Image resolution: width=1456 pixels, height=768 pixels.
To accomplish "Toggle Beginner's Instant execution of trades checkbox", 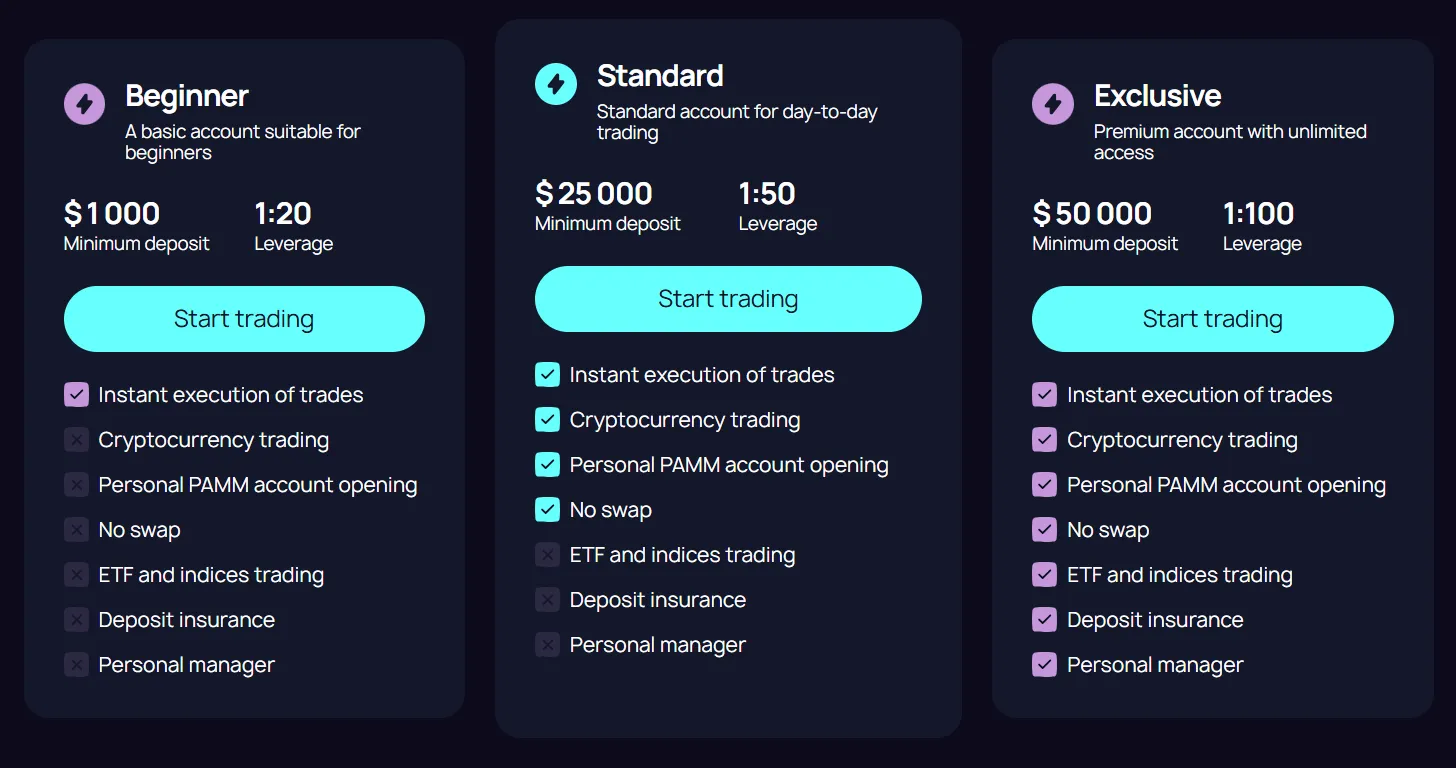I will (x=76, y=395).
